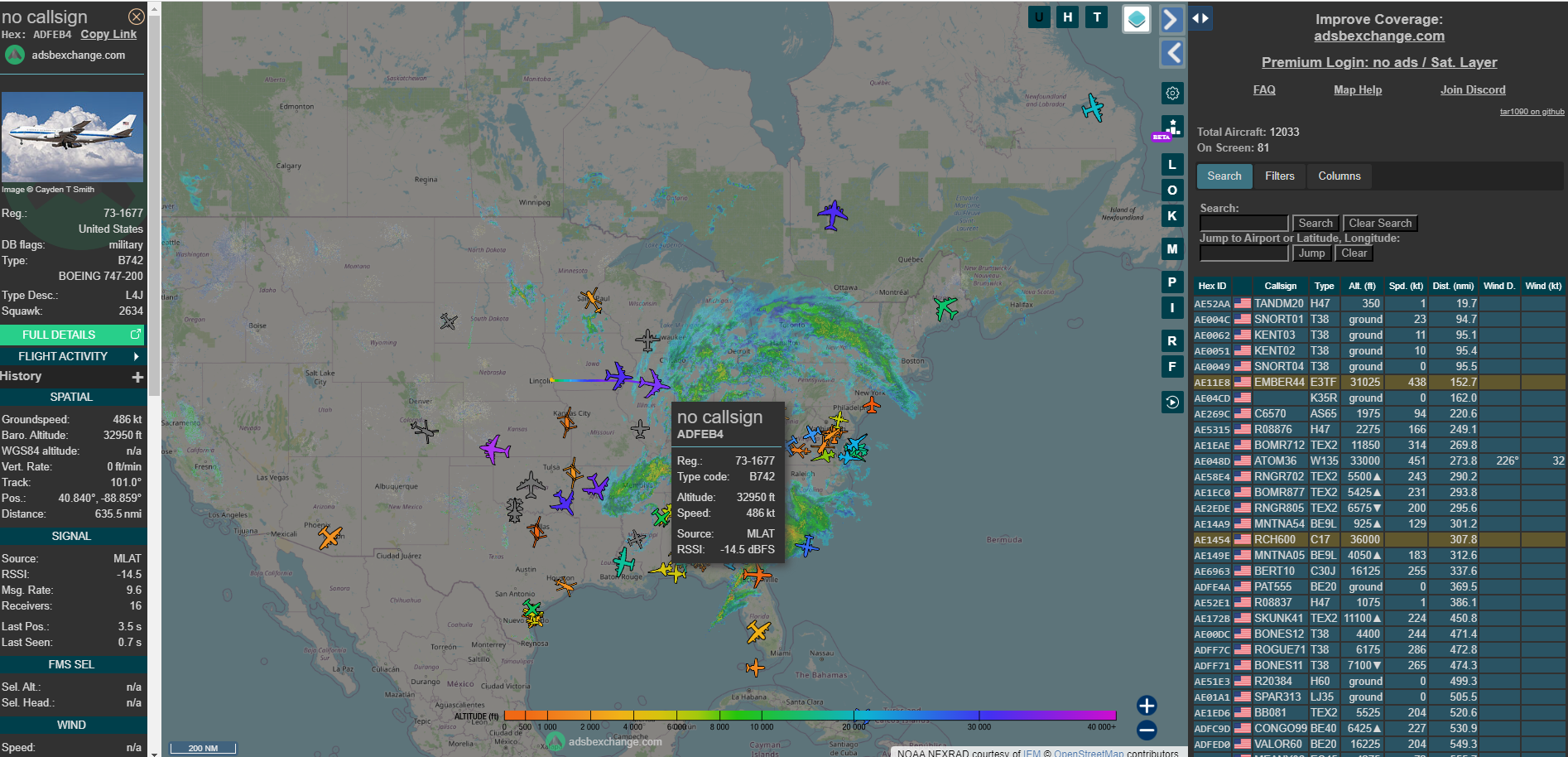Click the F follow button
This screenshot has width=1568, height=757.
click(x=1172, y=366)
